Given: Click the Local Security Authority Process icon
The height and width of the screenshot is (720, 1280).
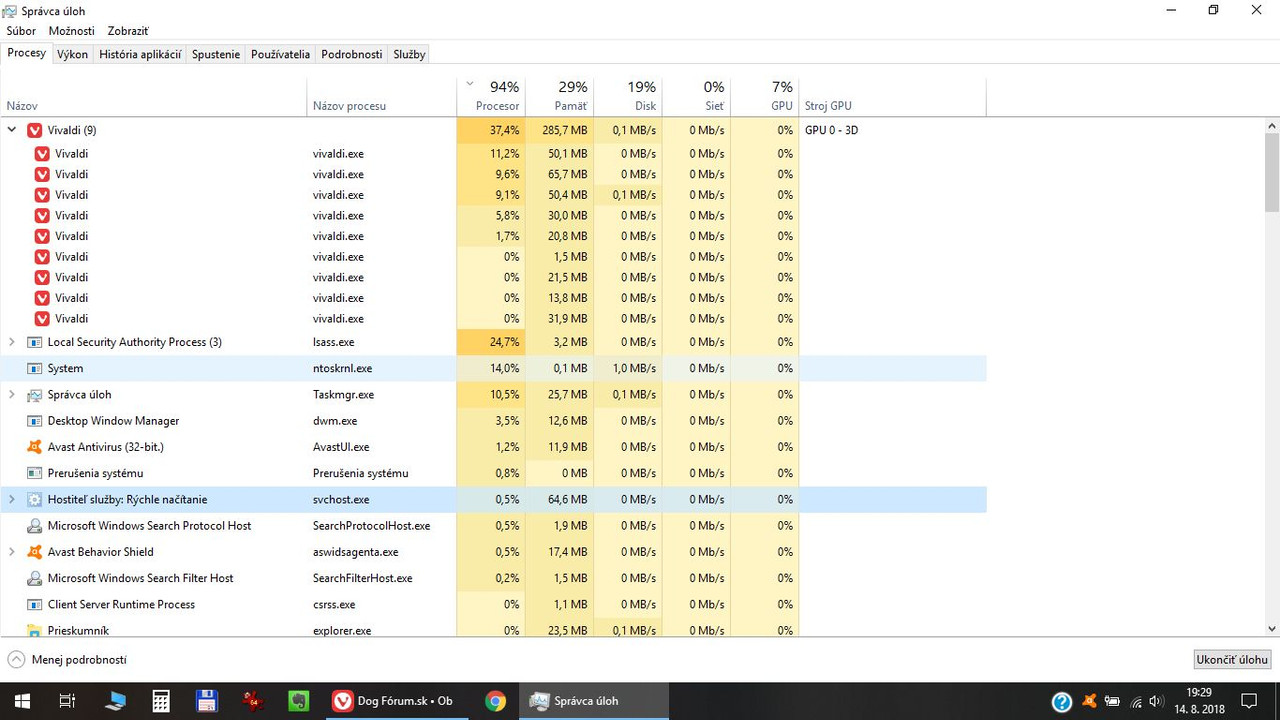Looking at the screenshot, I should tap(35, 342).
